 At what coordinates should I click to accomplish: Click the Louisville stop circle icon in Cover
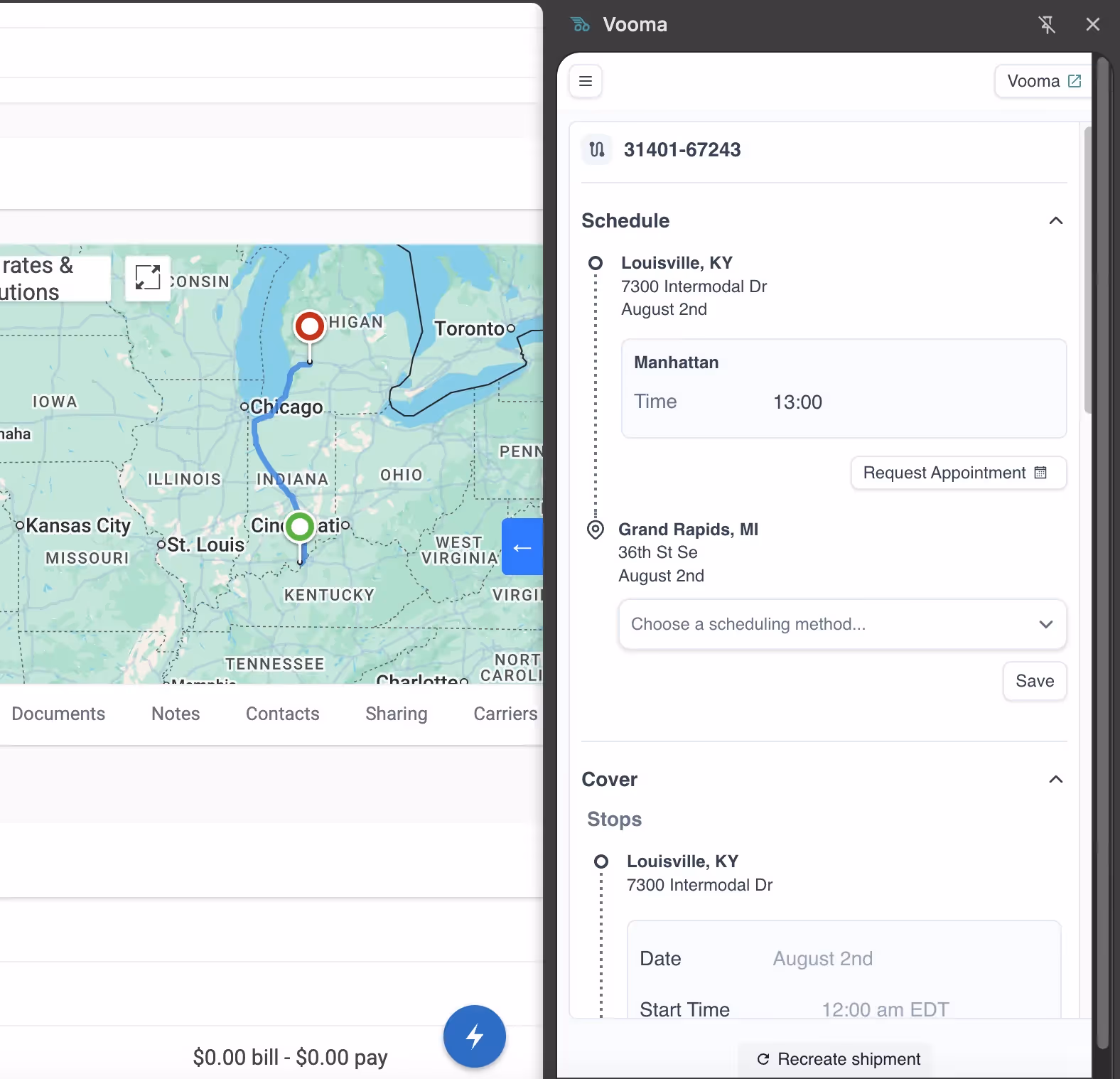(601, 861)
